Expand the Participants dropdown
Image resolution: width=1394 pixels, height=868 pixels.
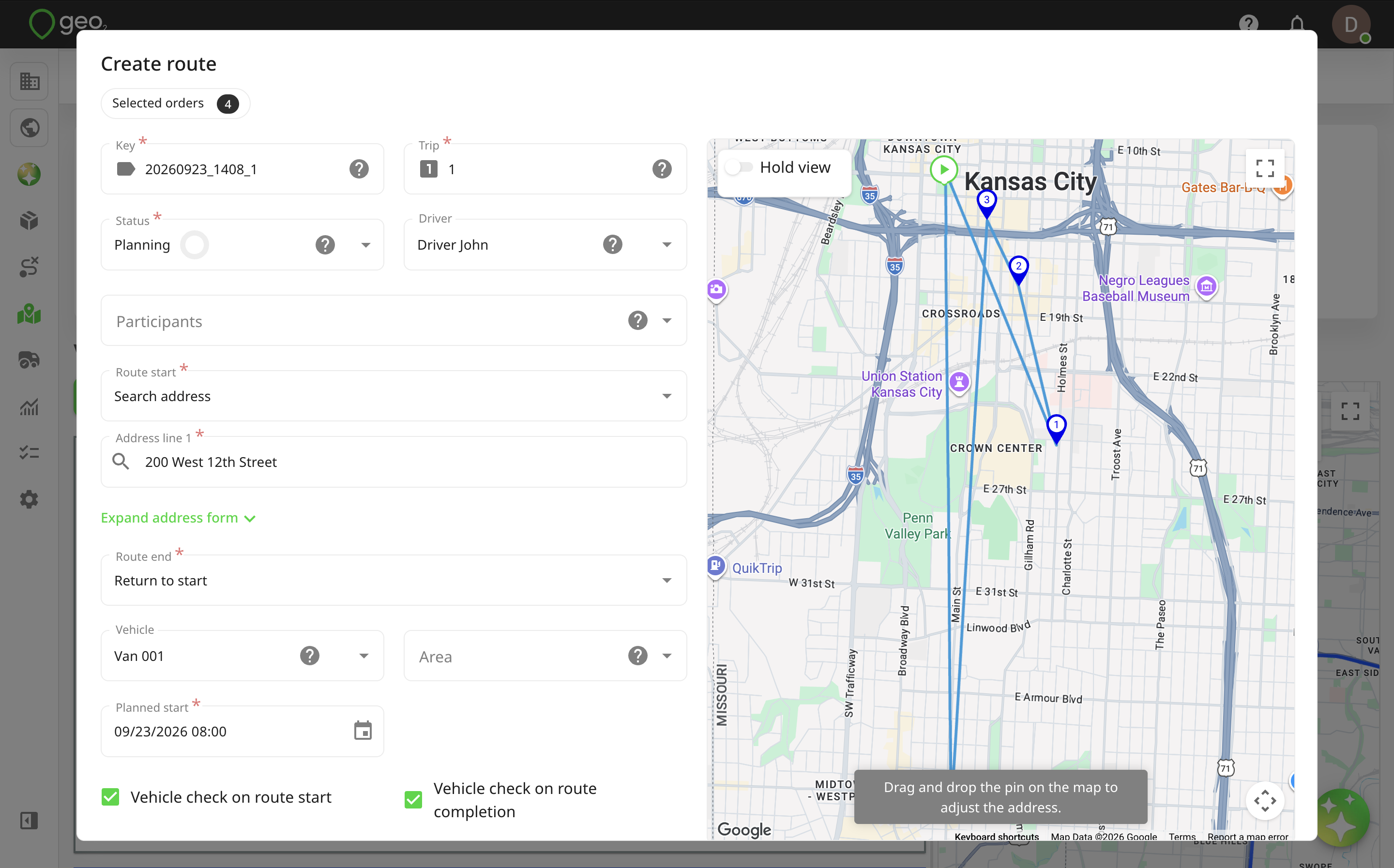pos(667,320)
